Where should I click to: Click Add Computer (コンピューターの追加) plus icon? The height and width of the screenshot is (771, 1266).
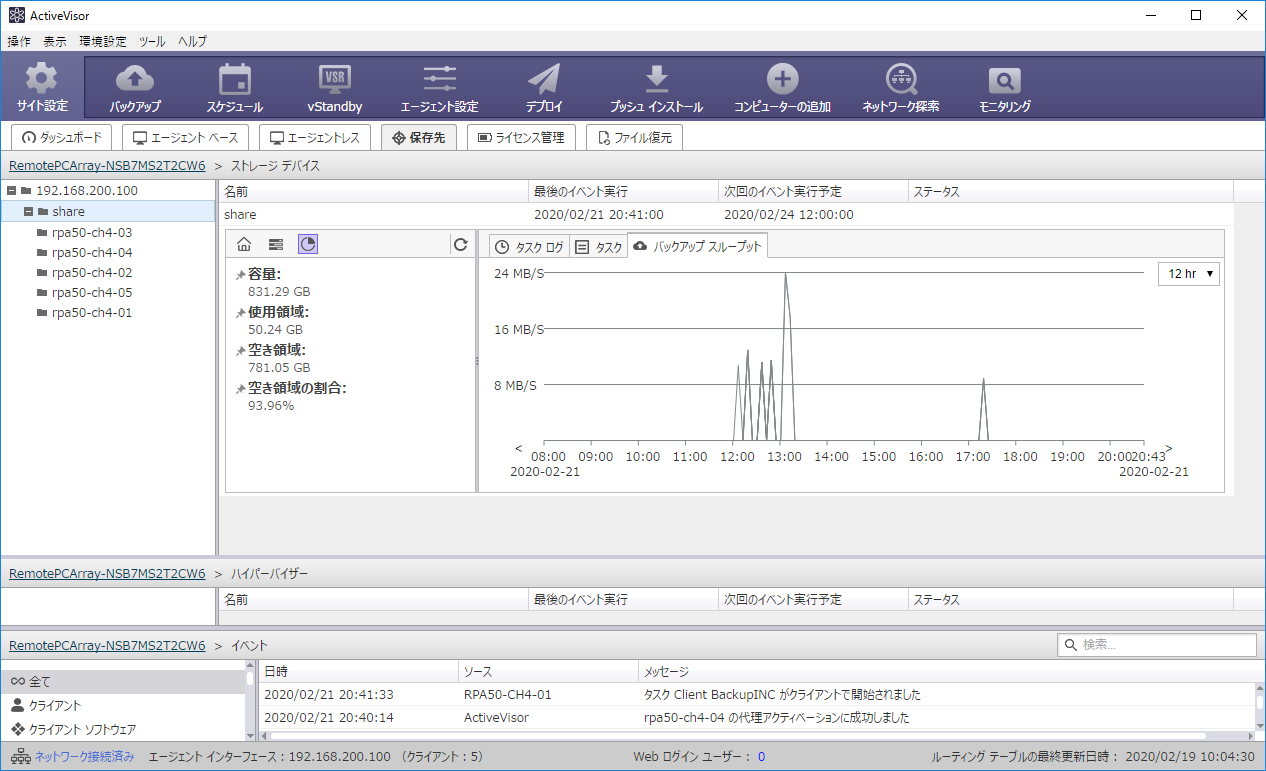782,81
